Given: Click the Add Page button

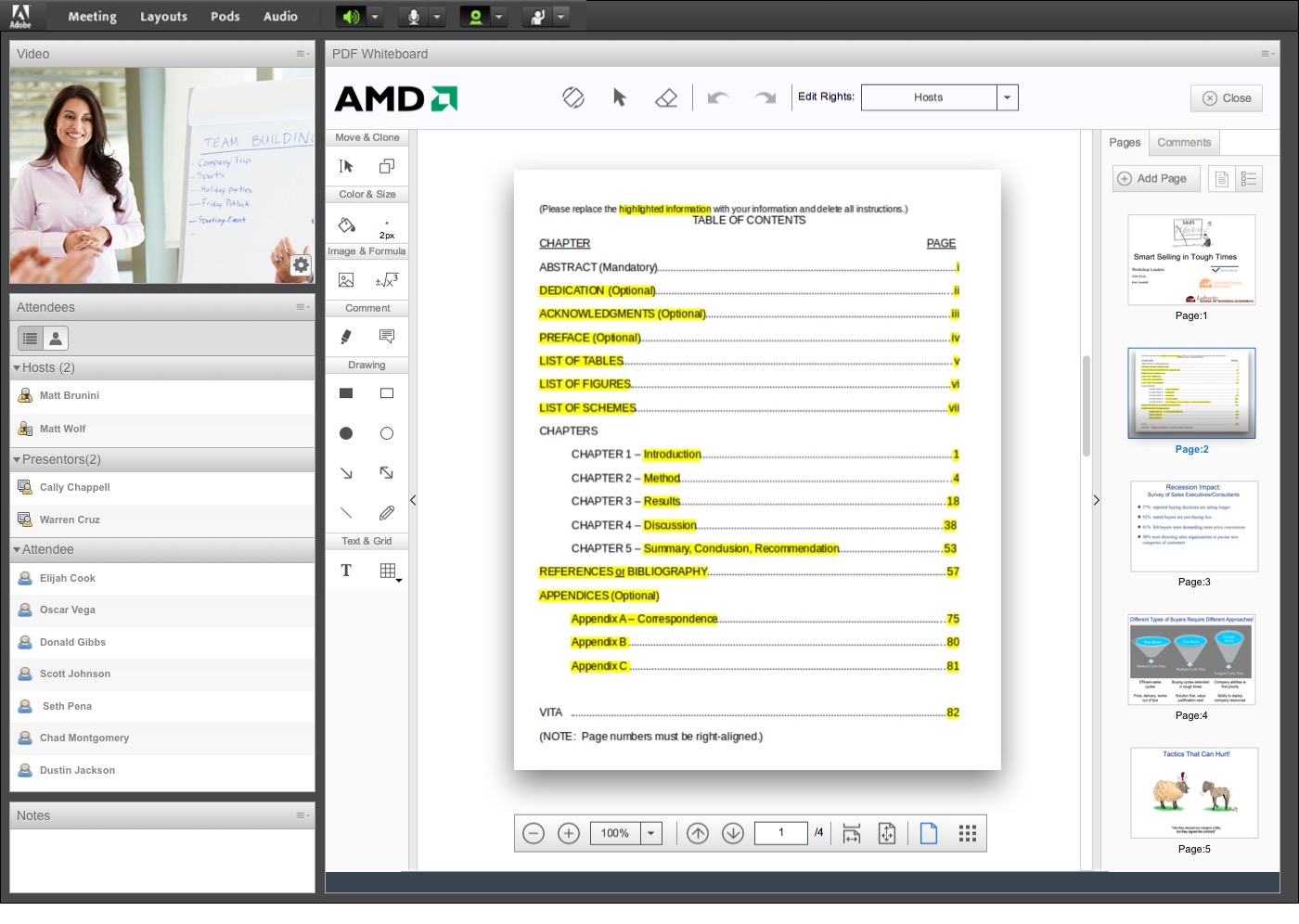Looking at the screenshot, I should pyautogui.click(x=1156, y=178).
